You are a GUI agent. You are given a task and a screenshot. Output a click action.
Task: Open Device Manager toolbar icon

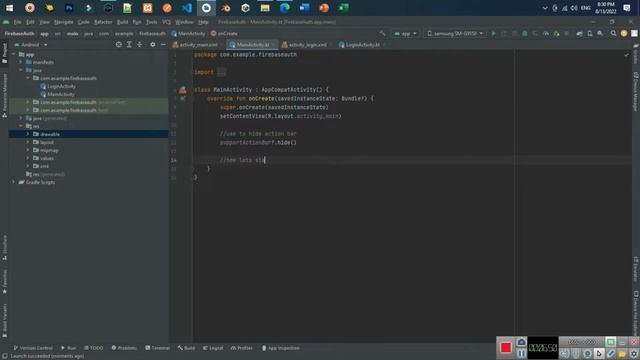pos(590,33)
